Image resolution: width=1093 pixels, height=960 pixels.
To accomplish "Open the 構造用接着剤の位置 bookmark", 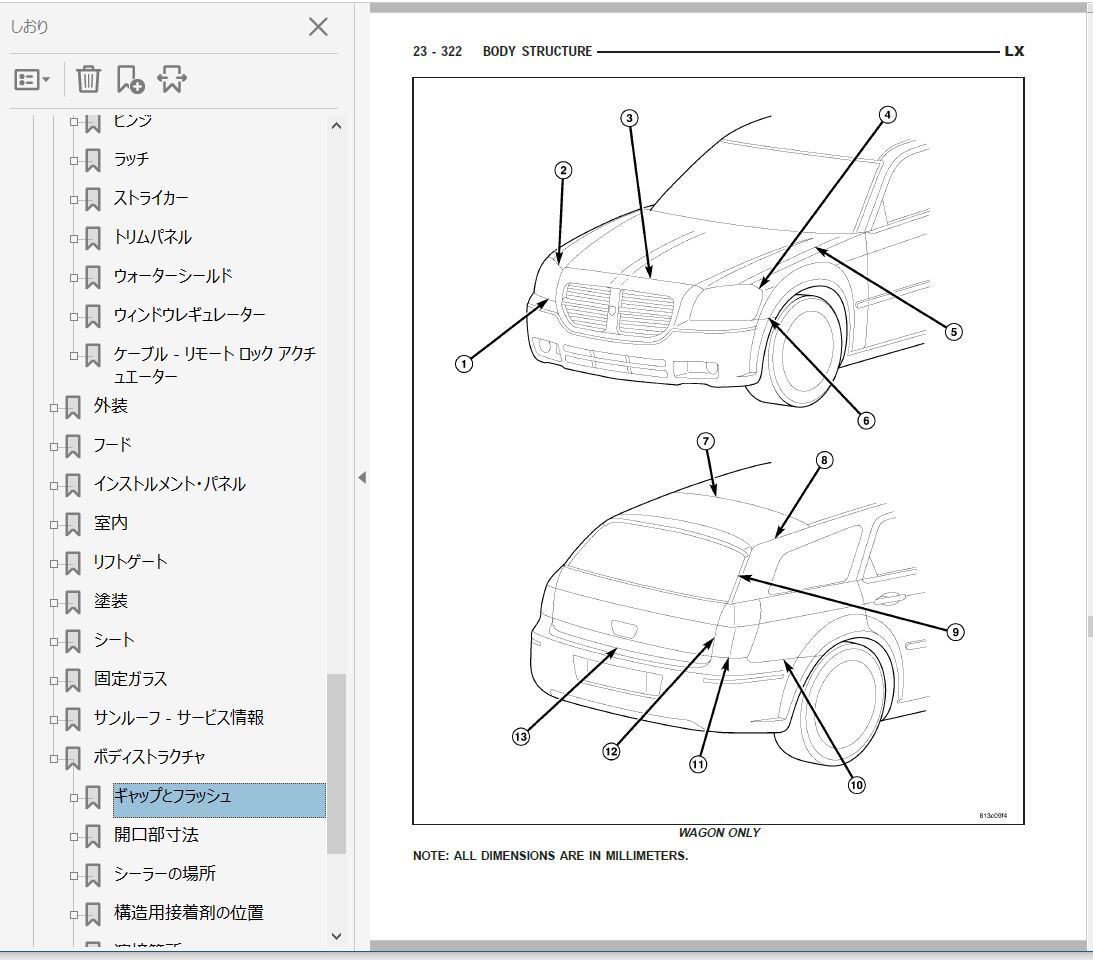I will (x=189, y=913).
